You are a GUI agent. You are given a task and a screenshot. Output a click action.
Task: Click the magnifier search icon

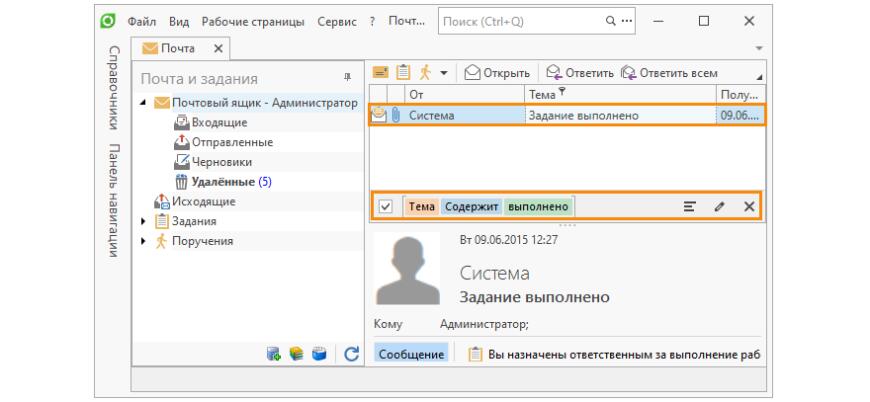(x=610, y=22)
